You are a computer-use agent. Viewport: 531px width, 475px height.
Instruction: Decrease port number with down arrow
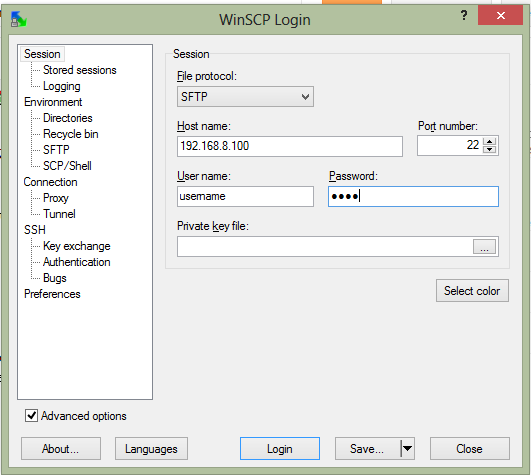(x=489, y=149)
